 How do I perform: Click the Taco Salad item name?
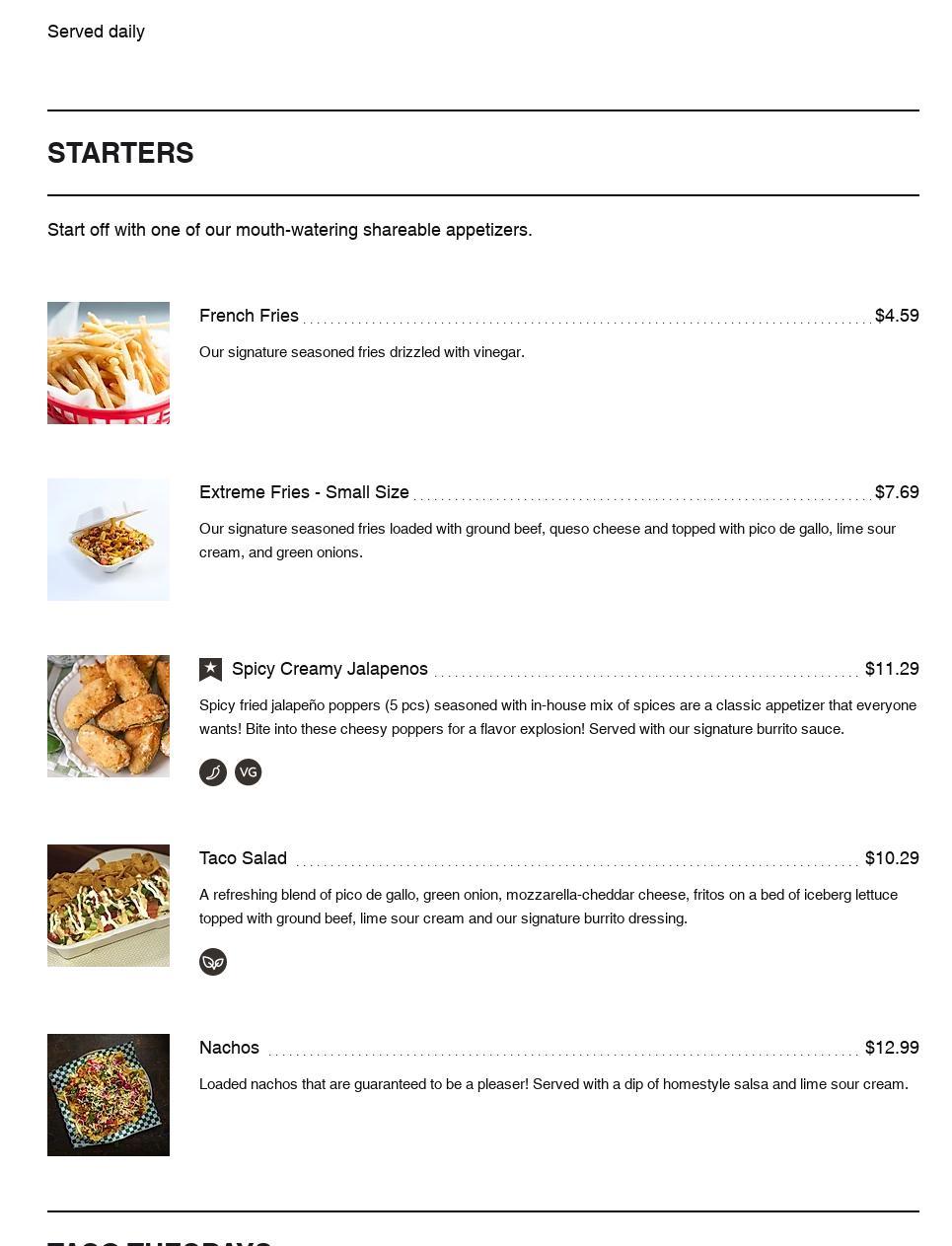click(x=243, y=858)
